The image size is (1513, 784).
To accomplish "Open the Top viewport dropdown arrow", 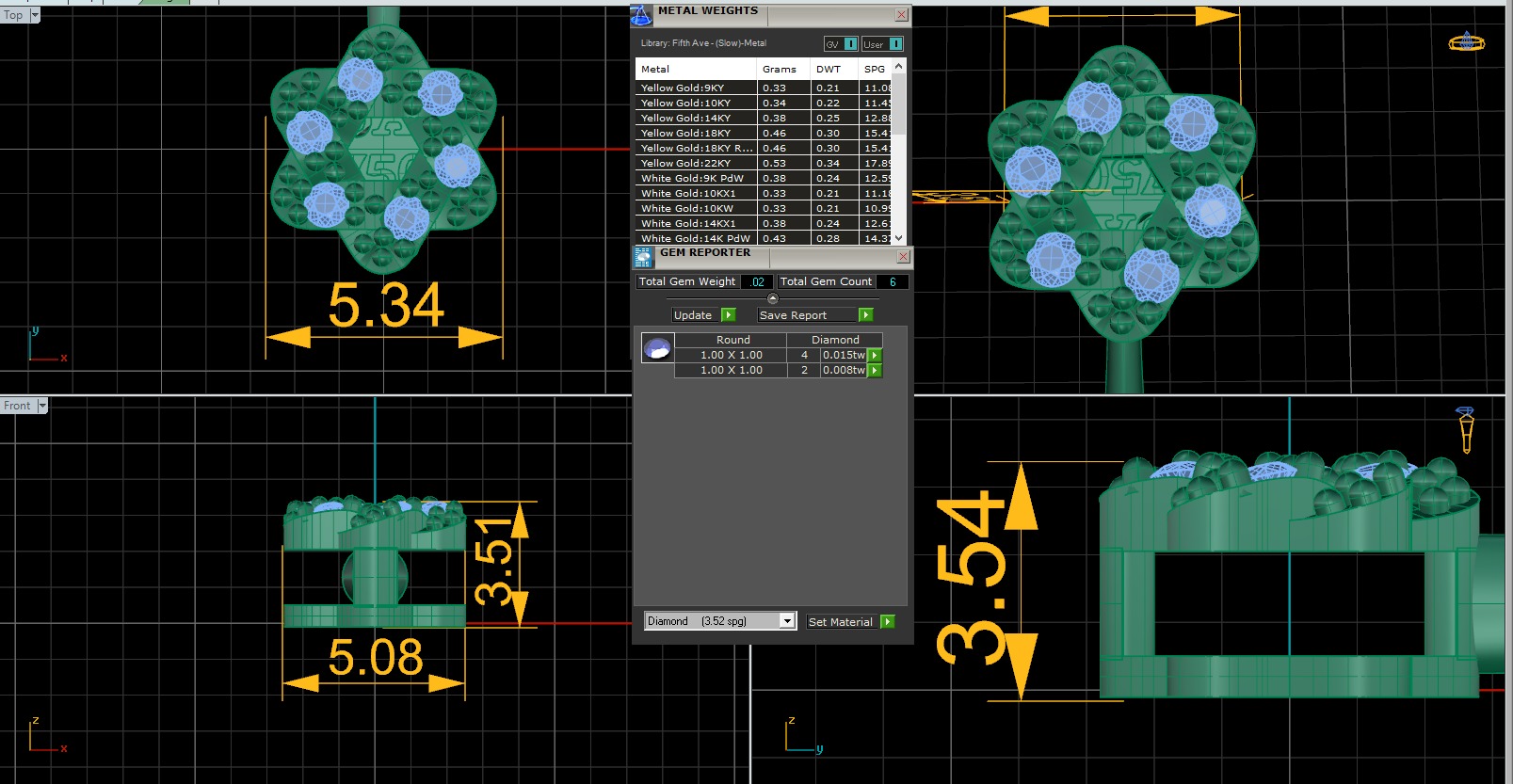I will point(36,15).
